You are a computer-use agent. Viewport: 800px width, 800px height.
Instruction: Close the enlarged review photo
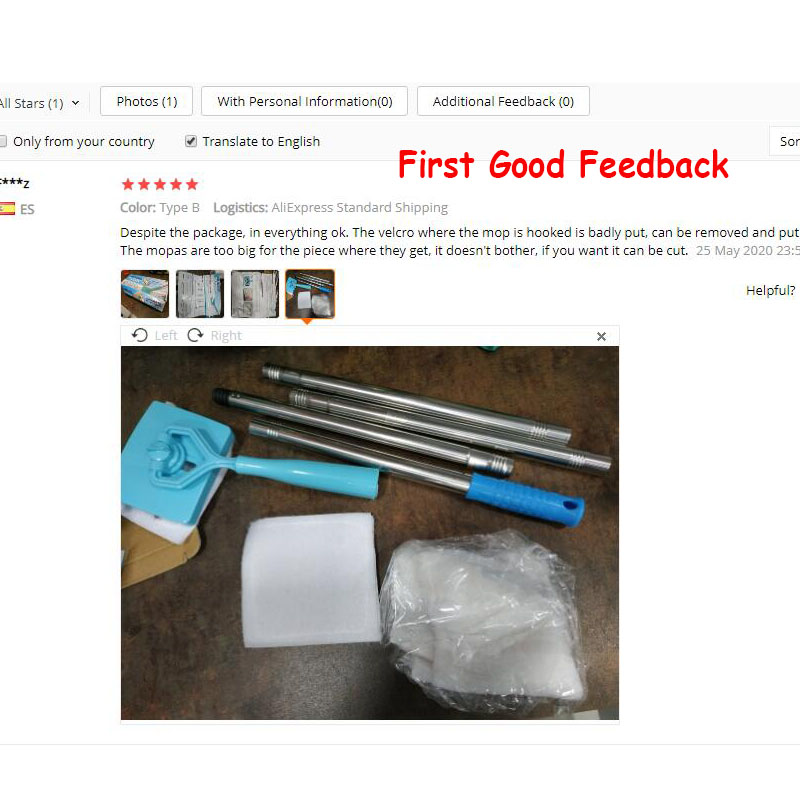(x=602, y=336)
